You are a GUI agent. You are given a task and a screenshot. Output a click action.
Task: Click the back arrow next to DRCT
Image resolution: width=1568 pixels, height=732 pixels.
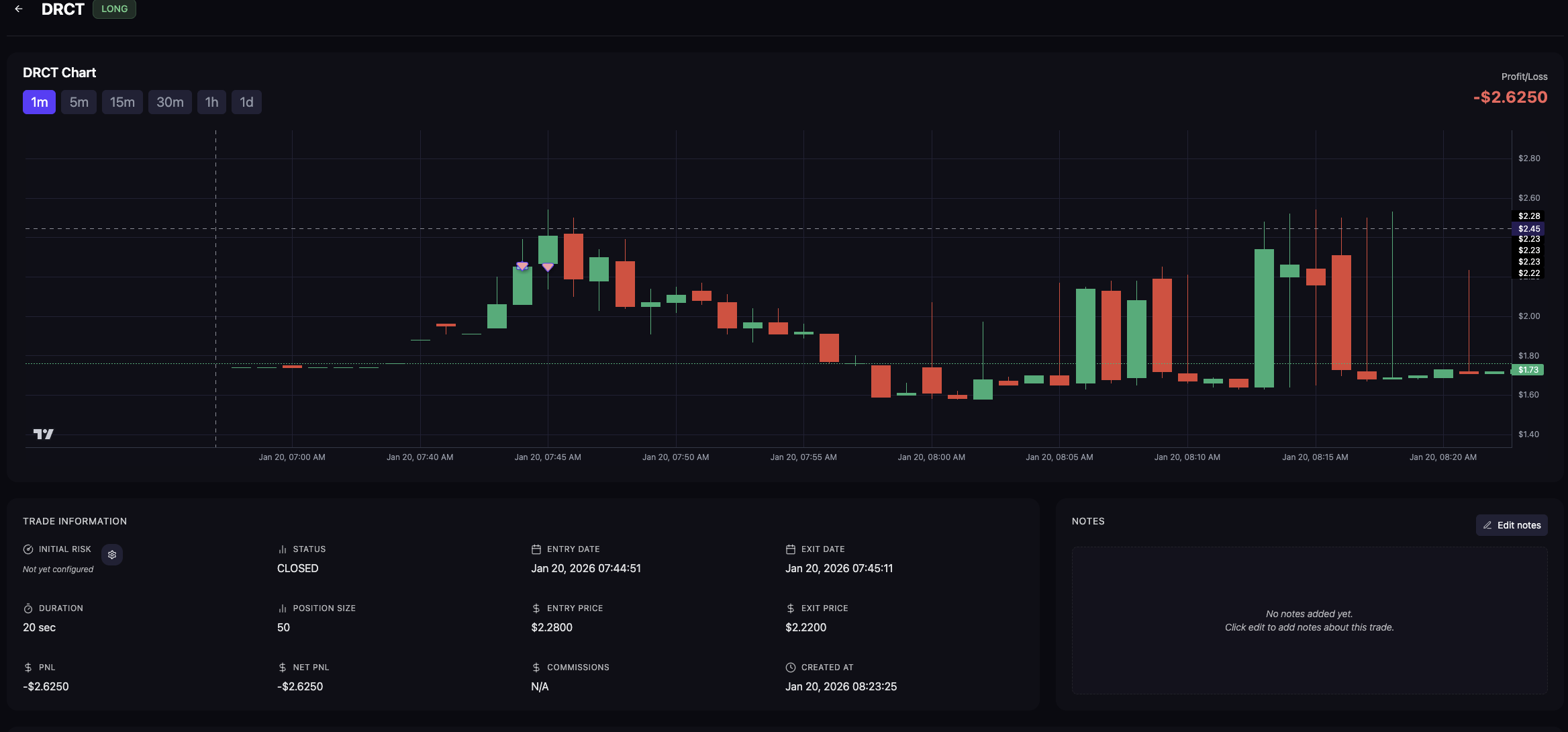pyautogui.click(x=19, y=9)
